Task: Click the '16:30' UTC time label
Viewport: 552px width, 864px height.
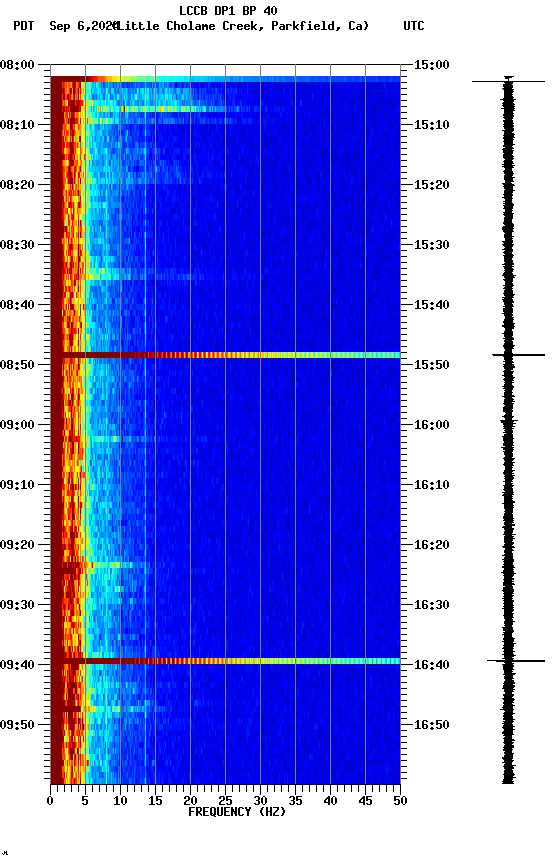Action: [x=432, y=605]
